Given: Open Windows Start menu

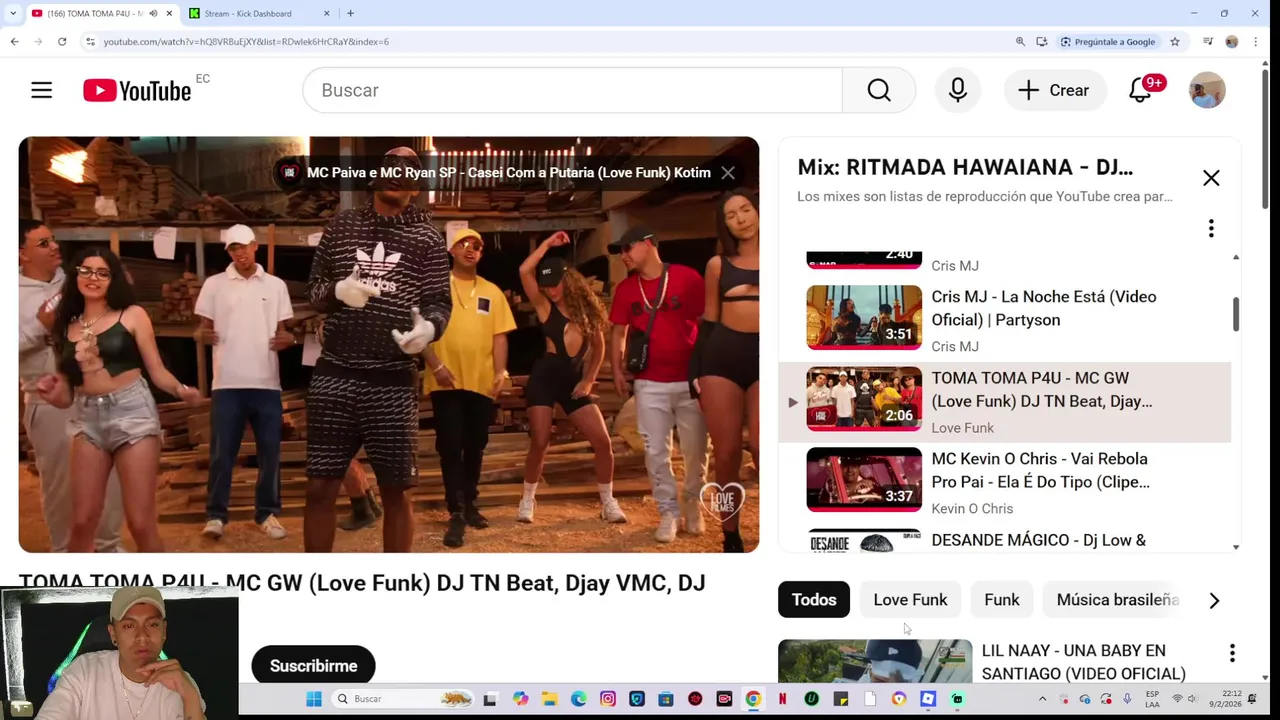Looking at the screenshot, I should point(313,699).
